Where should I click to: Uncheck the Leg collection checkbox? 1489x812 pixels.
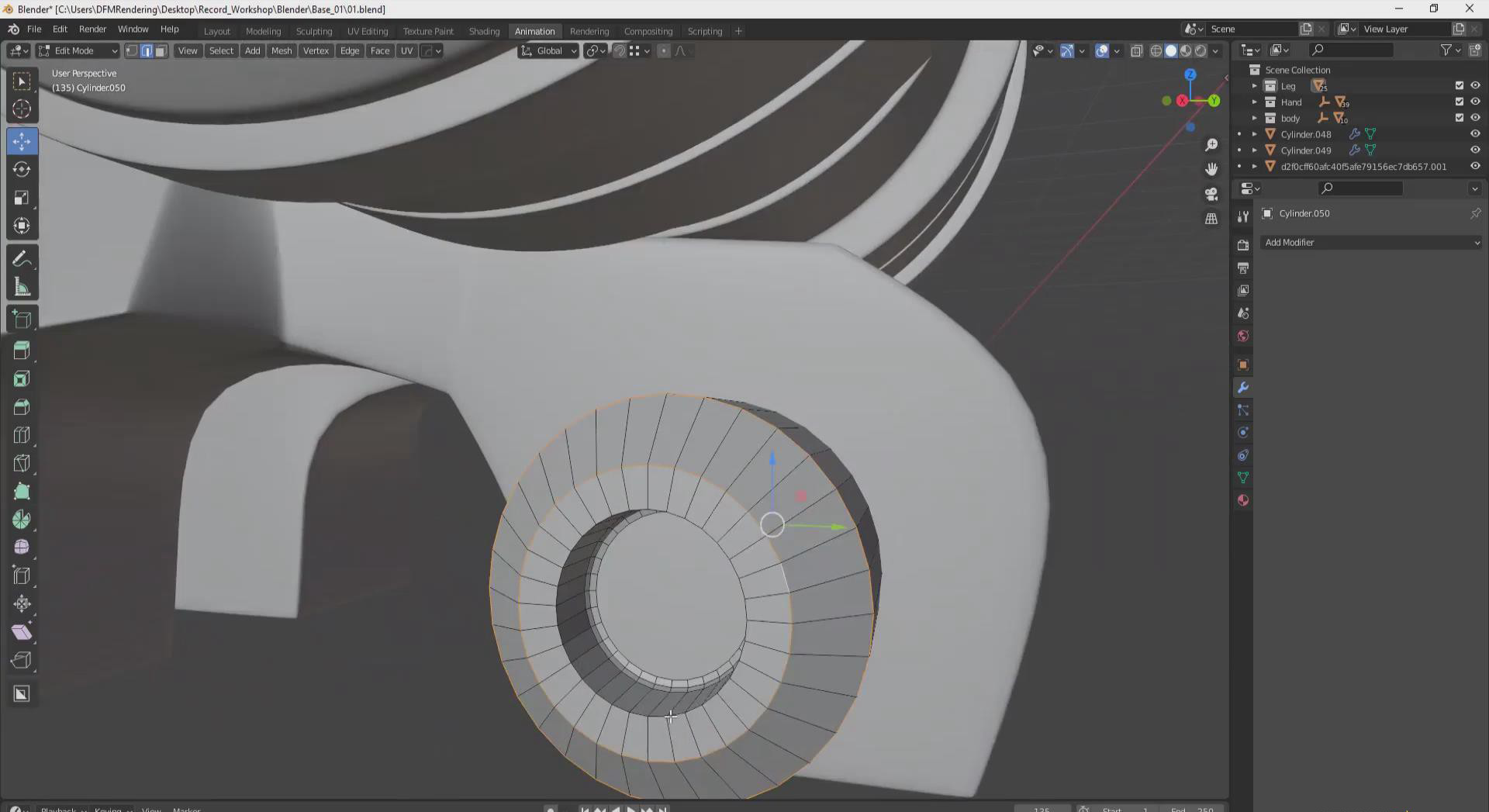(x=1459, y=86)
